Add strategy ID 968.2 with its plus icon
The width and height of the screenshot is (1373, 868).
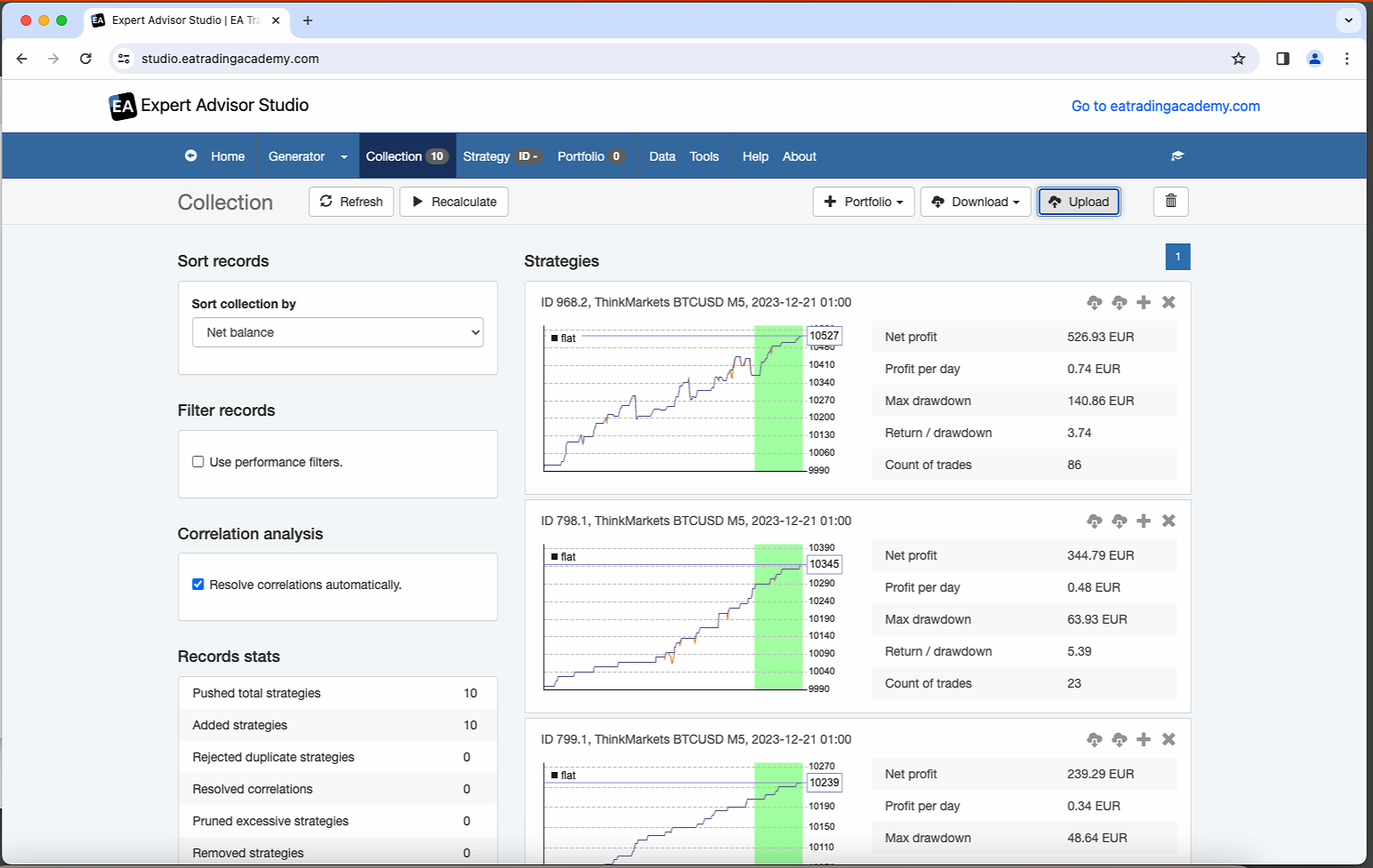tap(1144, 302)
